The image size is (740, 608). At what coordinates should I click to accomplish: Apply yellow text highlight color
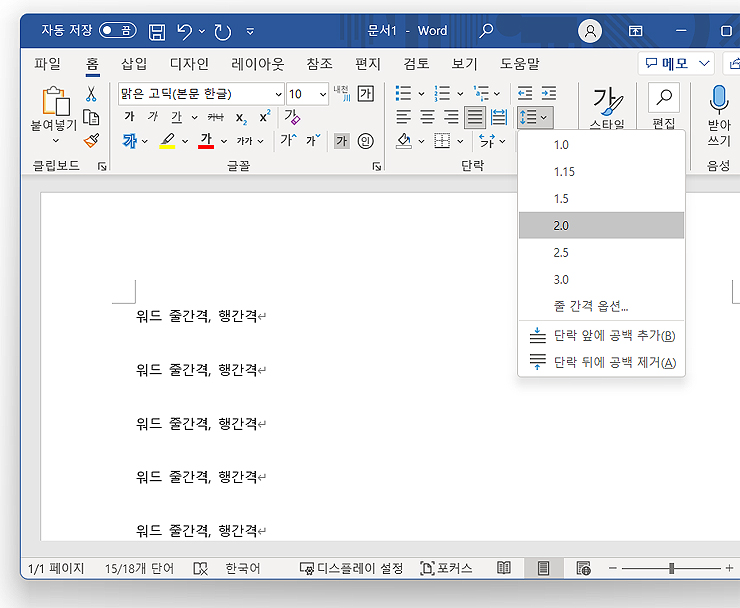click(x=168, y=141)
